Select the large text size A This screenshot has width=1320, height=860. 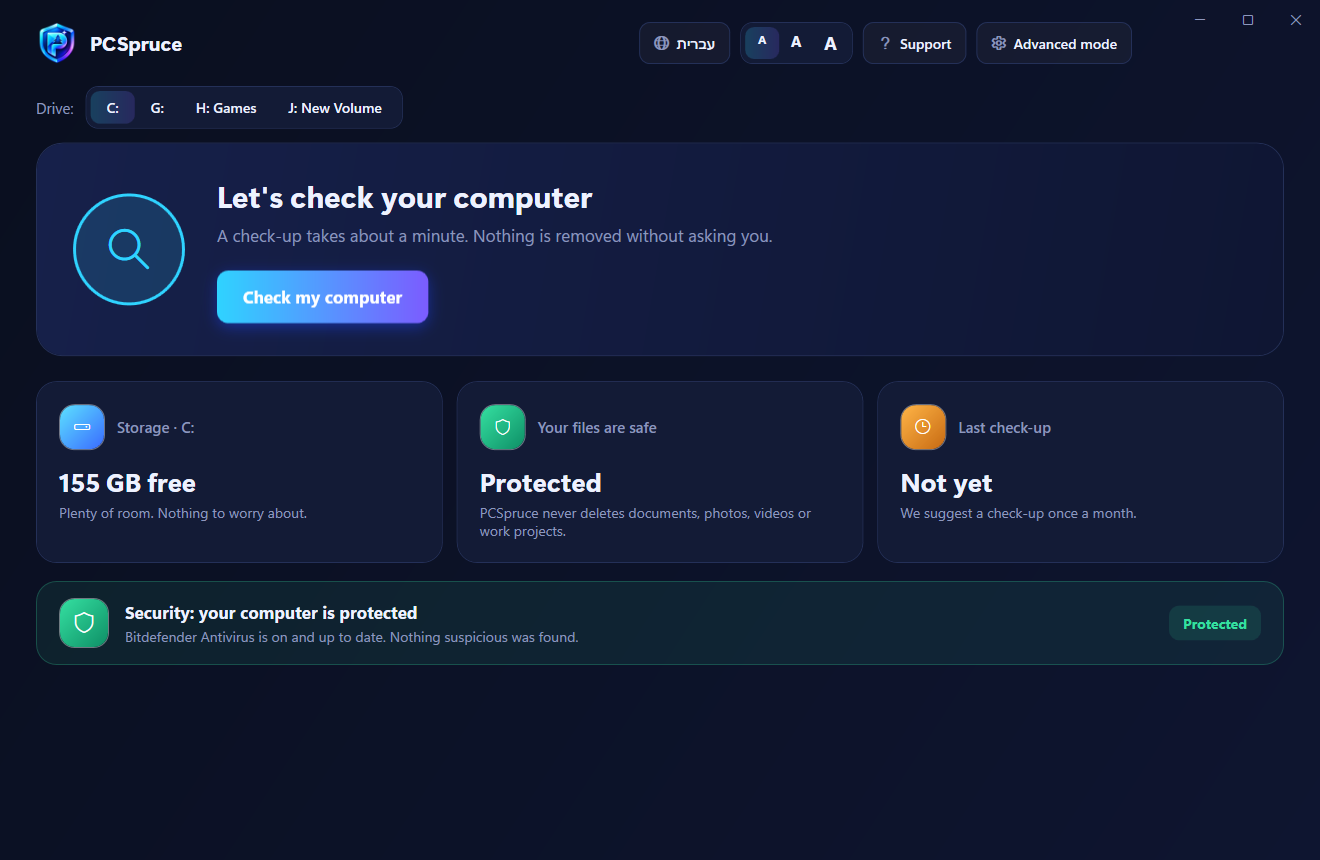tap(830, 43)
